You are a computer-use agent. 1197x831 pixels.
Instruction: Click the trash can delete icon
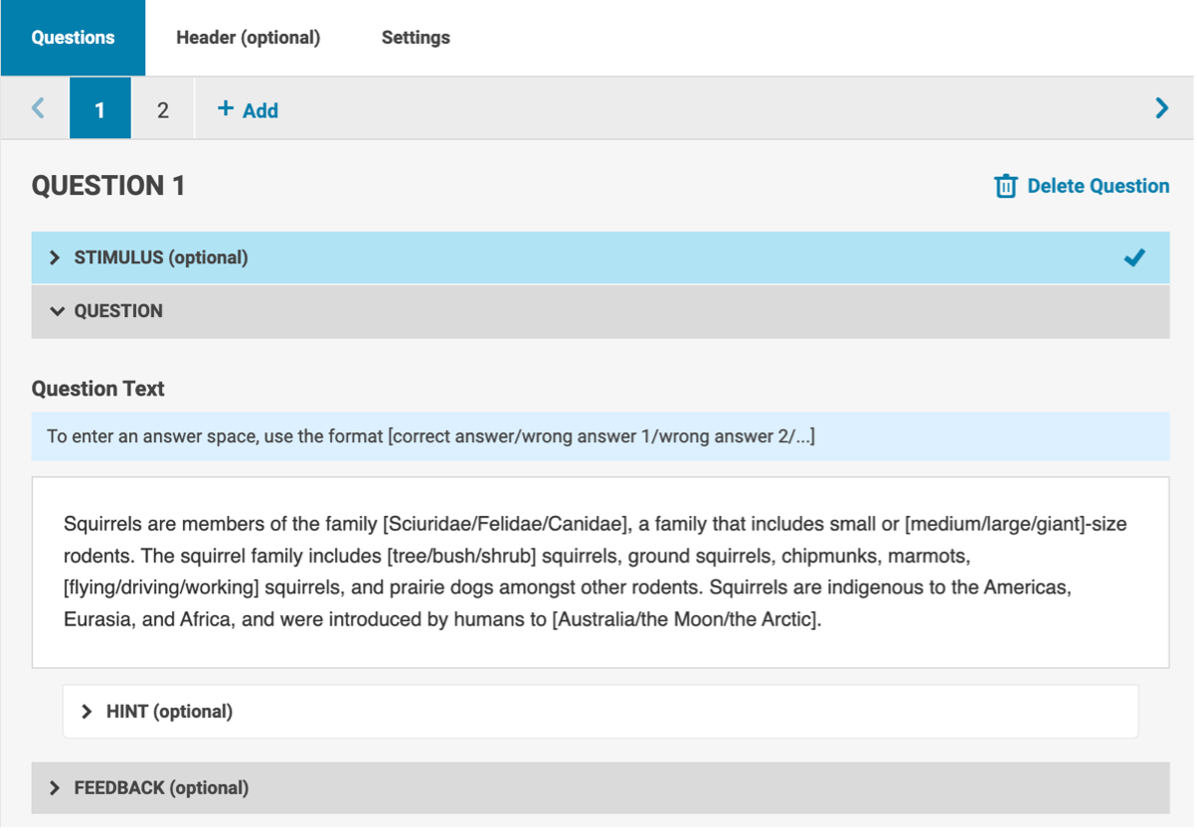click(1005, 185)
